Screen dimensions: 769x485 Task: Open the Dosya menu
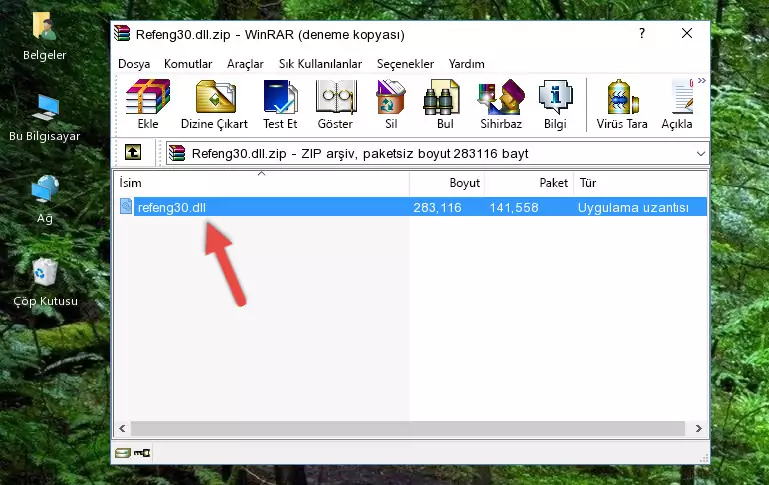(134, 64)
